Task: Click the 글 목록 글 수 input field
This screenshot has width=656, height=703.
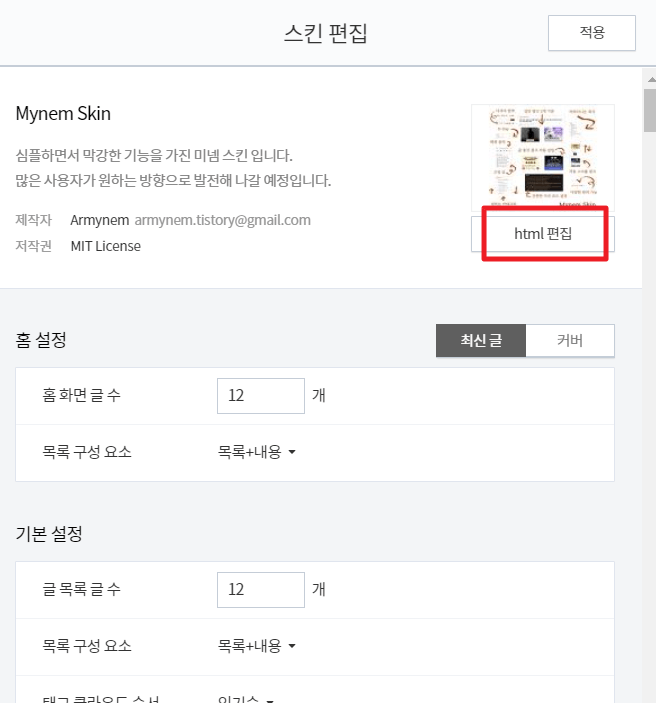Action: [x=261, y=590]
